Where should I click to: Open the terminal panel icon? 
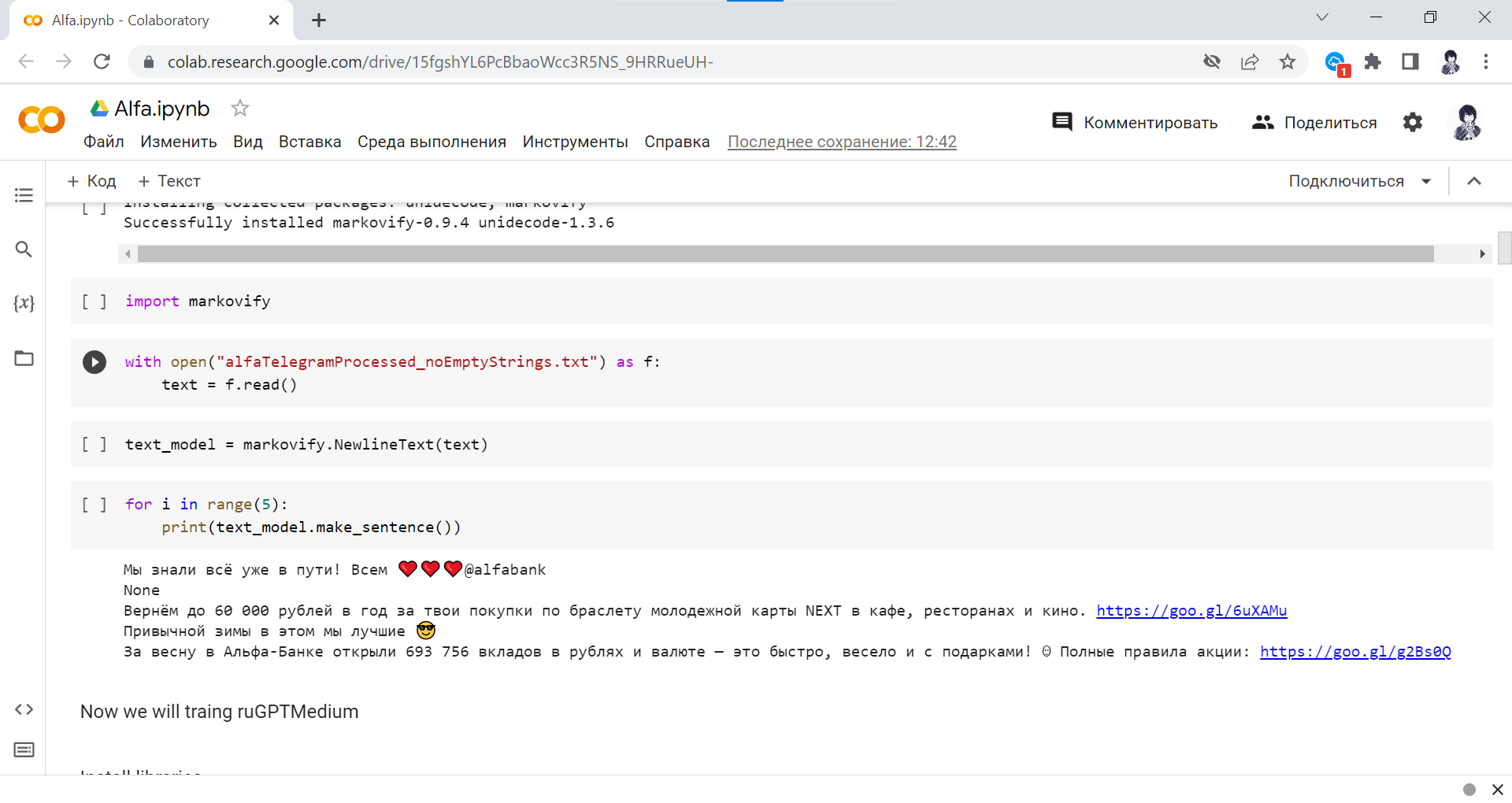click(24, 750)
